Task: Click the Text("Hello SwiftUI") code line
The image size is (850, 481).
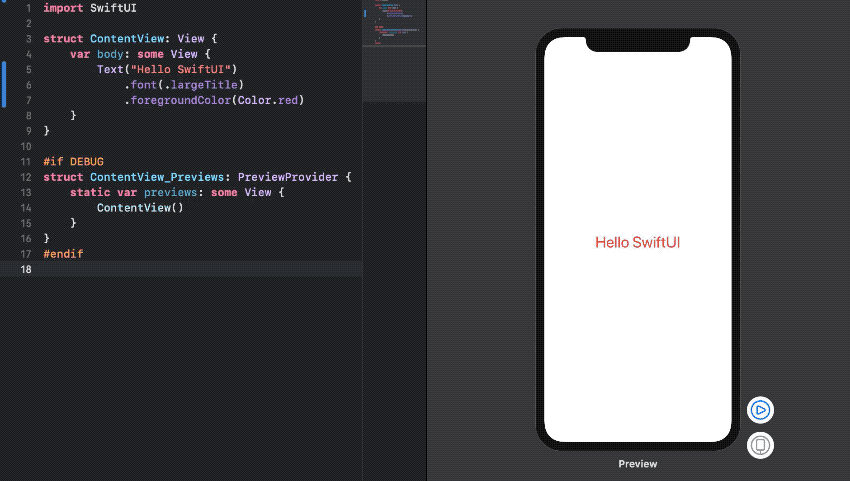Action: tap(167, 69)
